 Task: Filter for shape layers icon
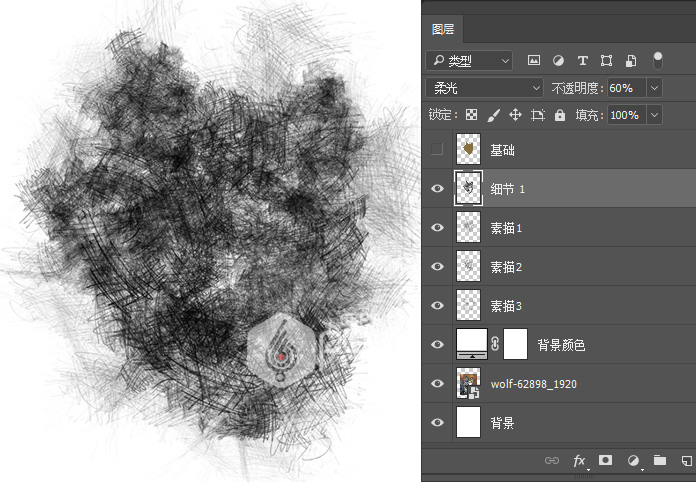pyautogui.click(x=606, y=60)
